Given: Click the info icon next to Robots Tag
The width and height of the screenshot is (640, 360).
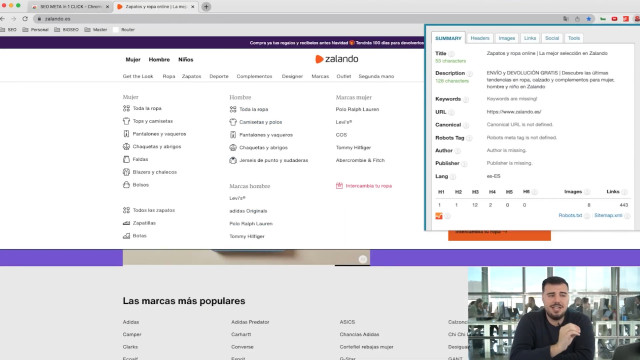Looking at the screenshot, I should 469,138.
